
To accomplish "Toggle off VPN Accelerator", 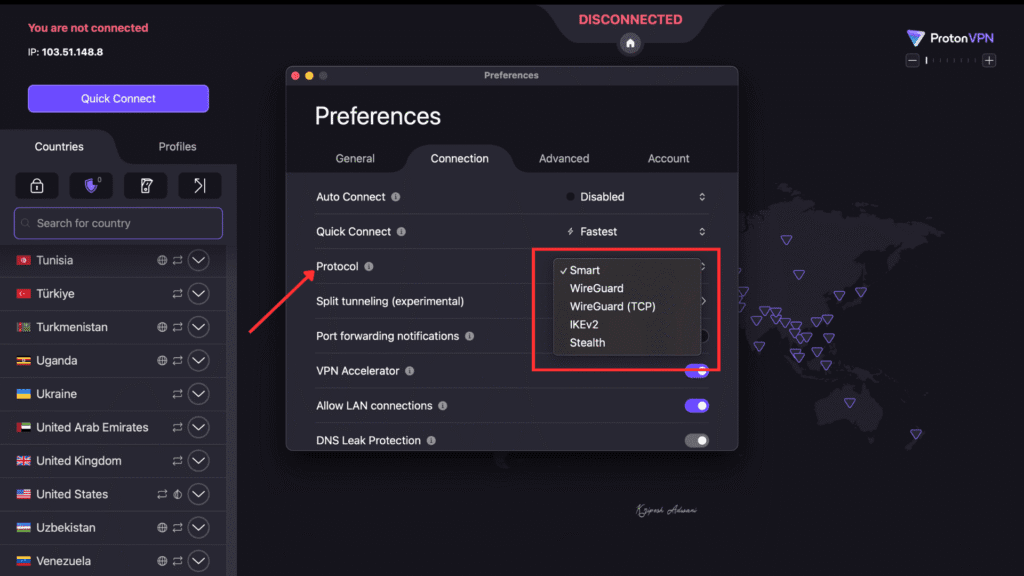I will (697, 371).
